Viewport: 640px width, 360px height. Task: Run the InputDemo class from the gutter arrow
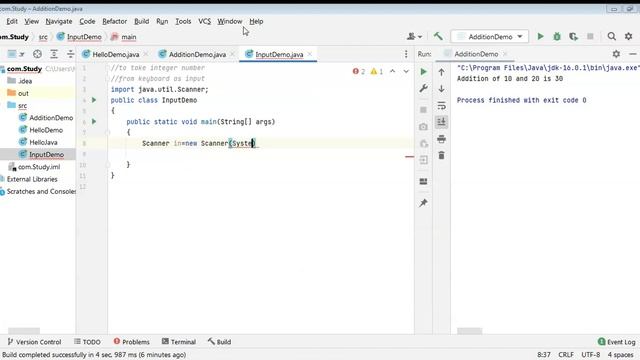pos(94,100)
